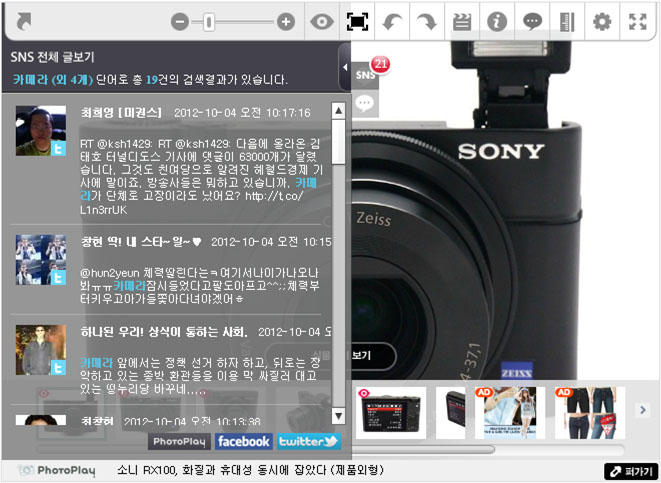Open the slideshow clapperboard icon
The width and height of the screenshot is (661, 483).
(462, 21)
